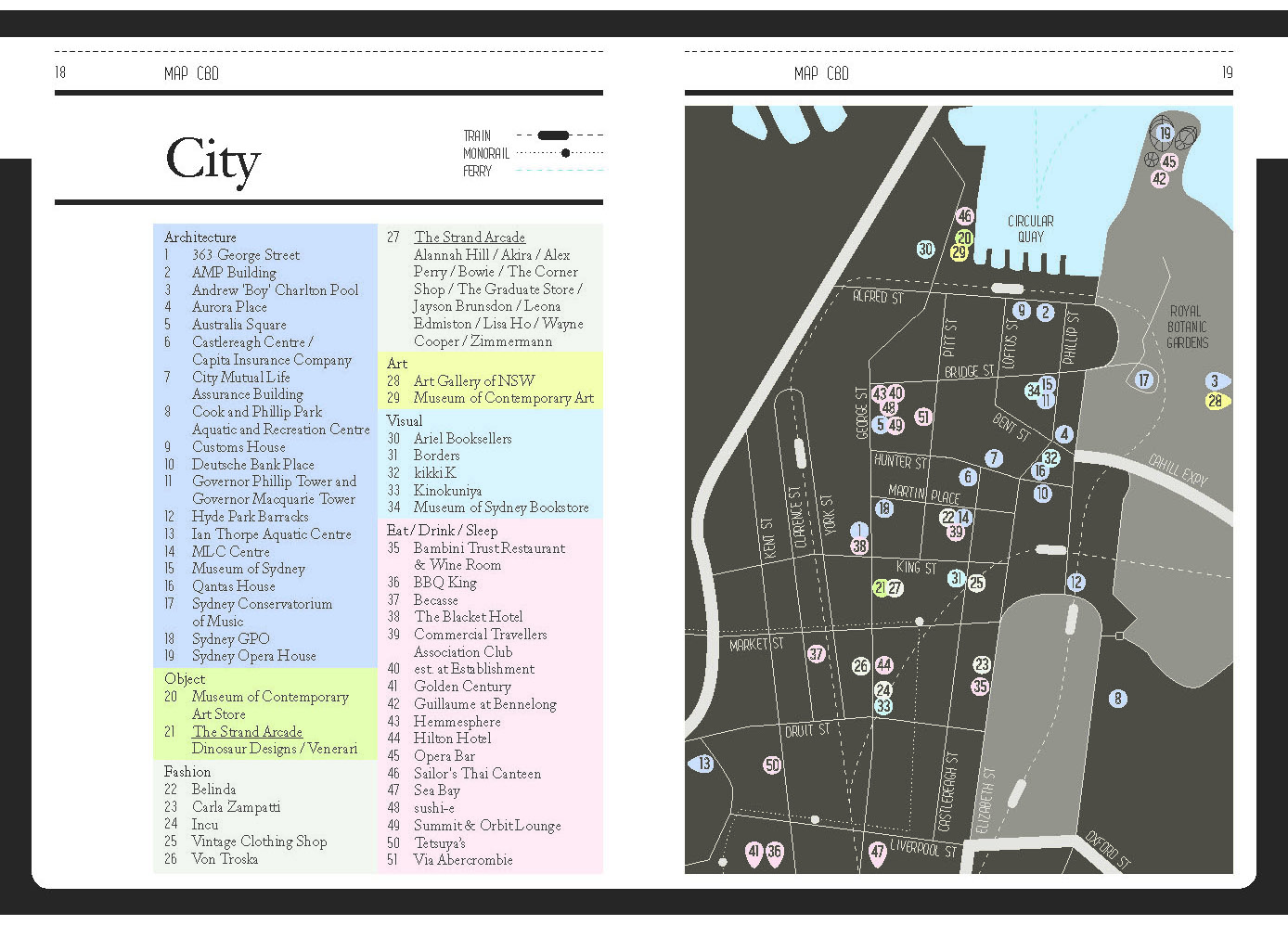
Task: Select the Fashion section heading
Action: (187, 772)
